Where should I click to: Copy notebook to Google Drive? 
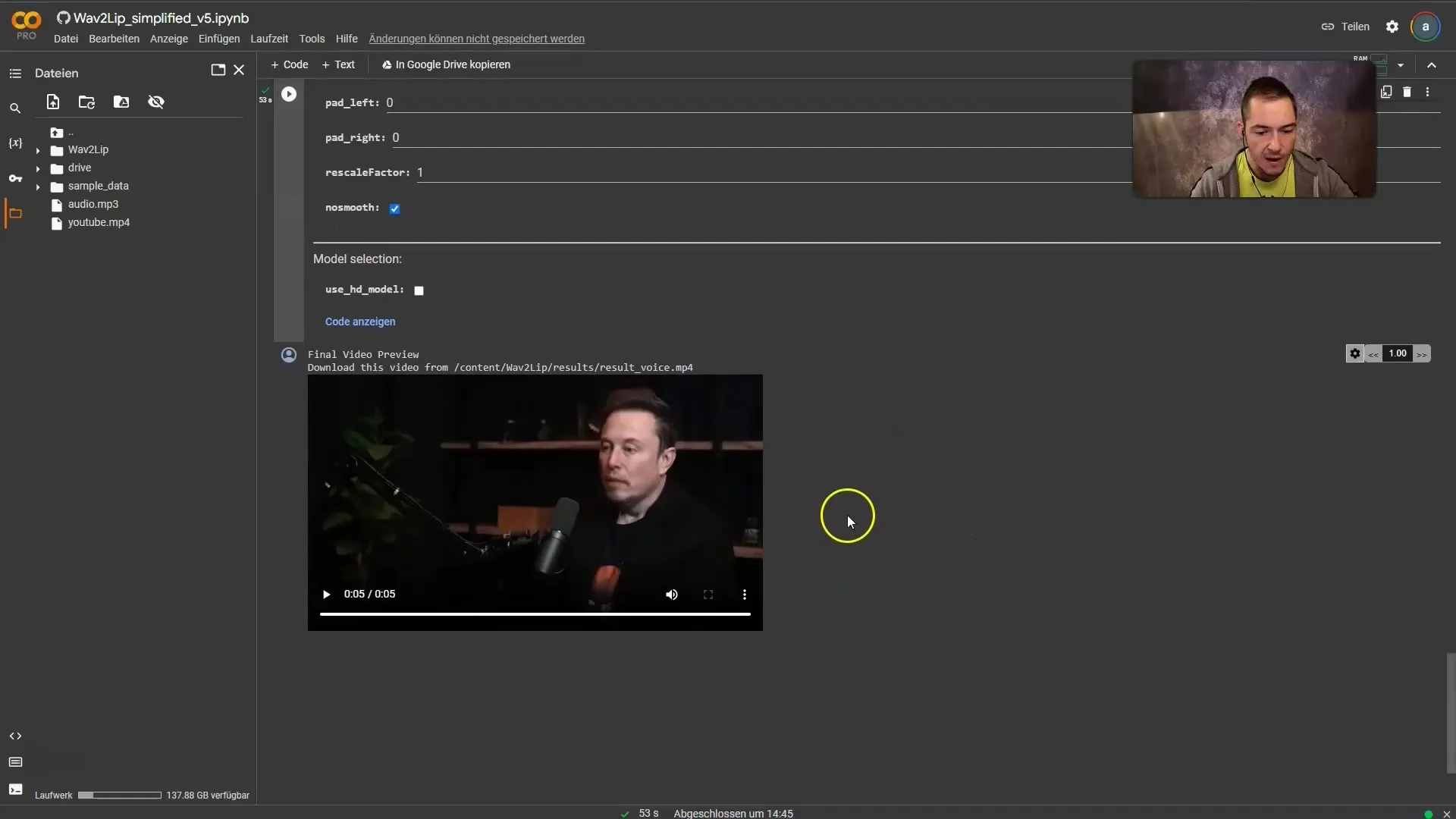pyautogui.click(x=446, y=64)
